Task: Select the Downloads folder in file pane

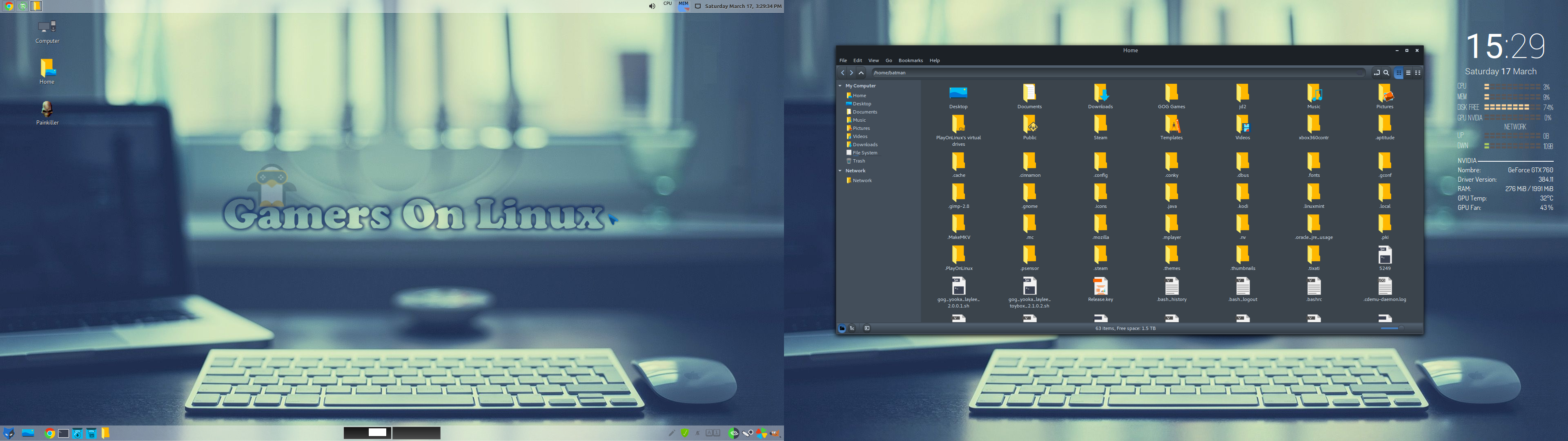Action: tap(1100, 97)
